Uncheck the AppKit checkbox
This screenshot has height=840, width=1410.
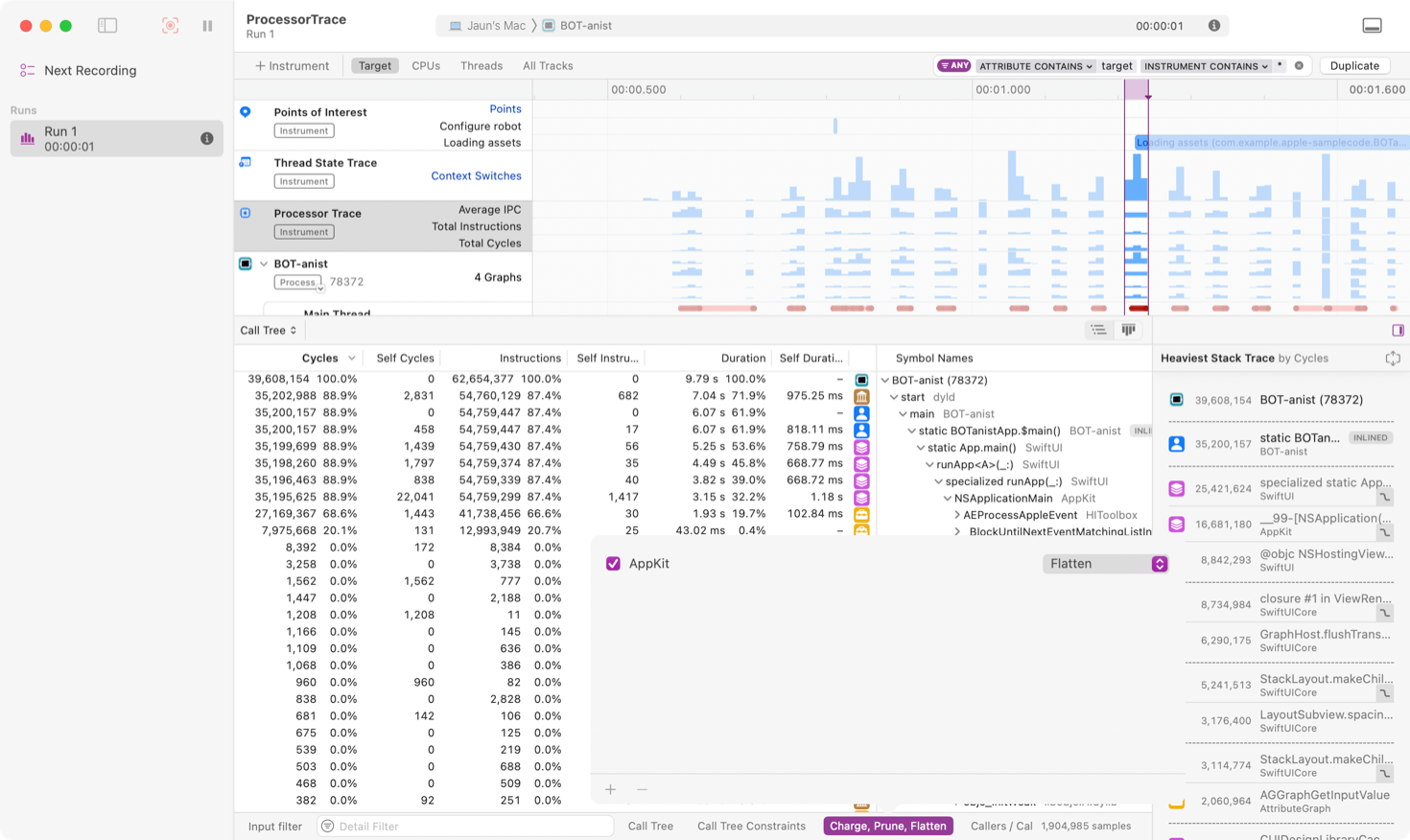pos(614,564)
